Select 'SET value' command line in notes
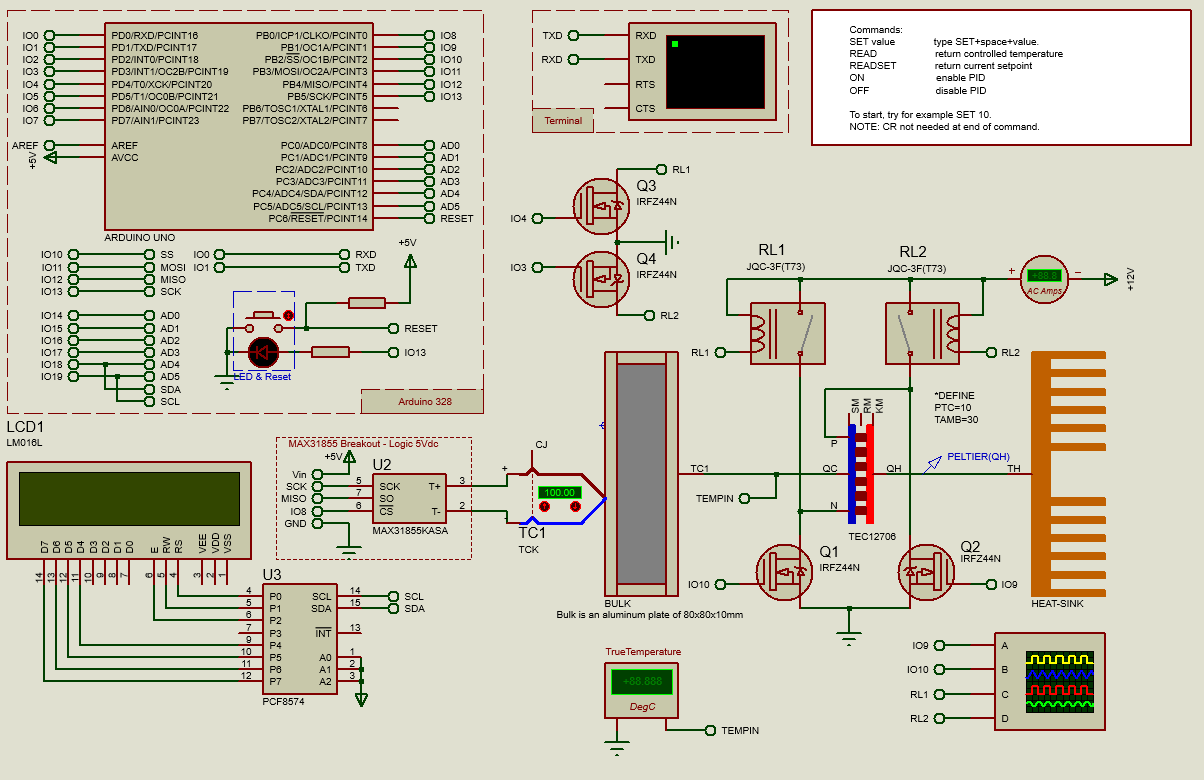Screen dimensions: 1204x780 944,42
